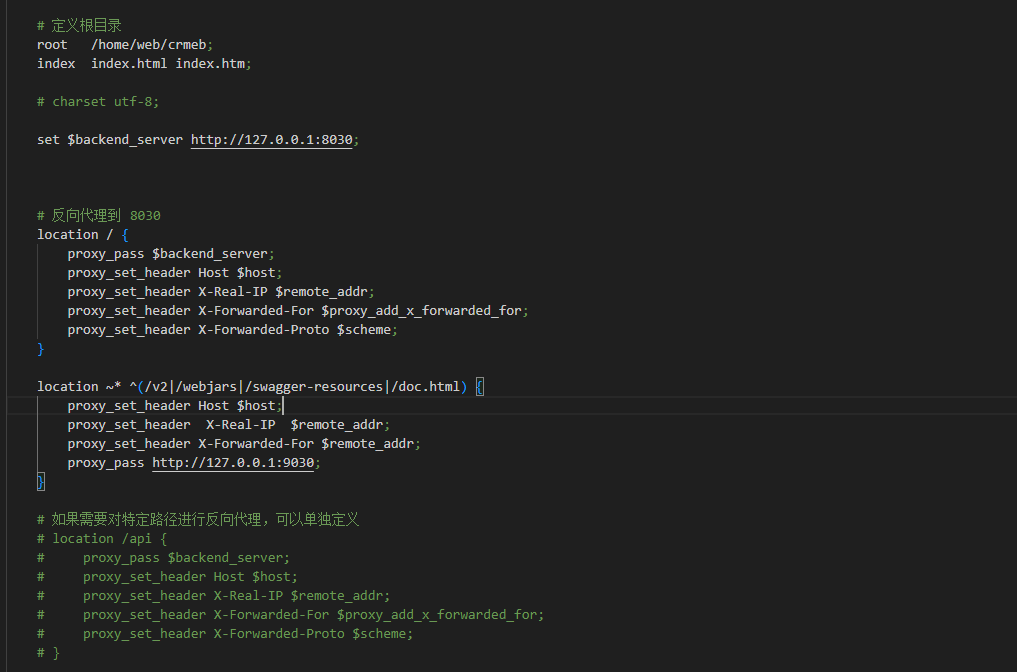This screenshot has width=1017, height=672.
Task: Click the highlighted closing brace below proxy_pass 9030
Action: pyautogui.click(x=41, y=481)
